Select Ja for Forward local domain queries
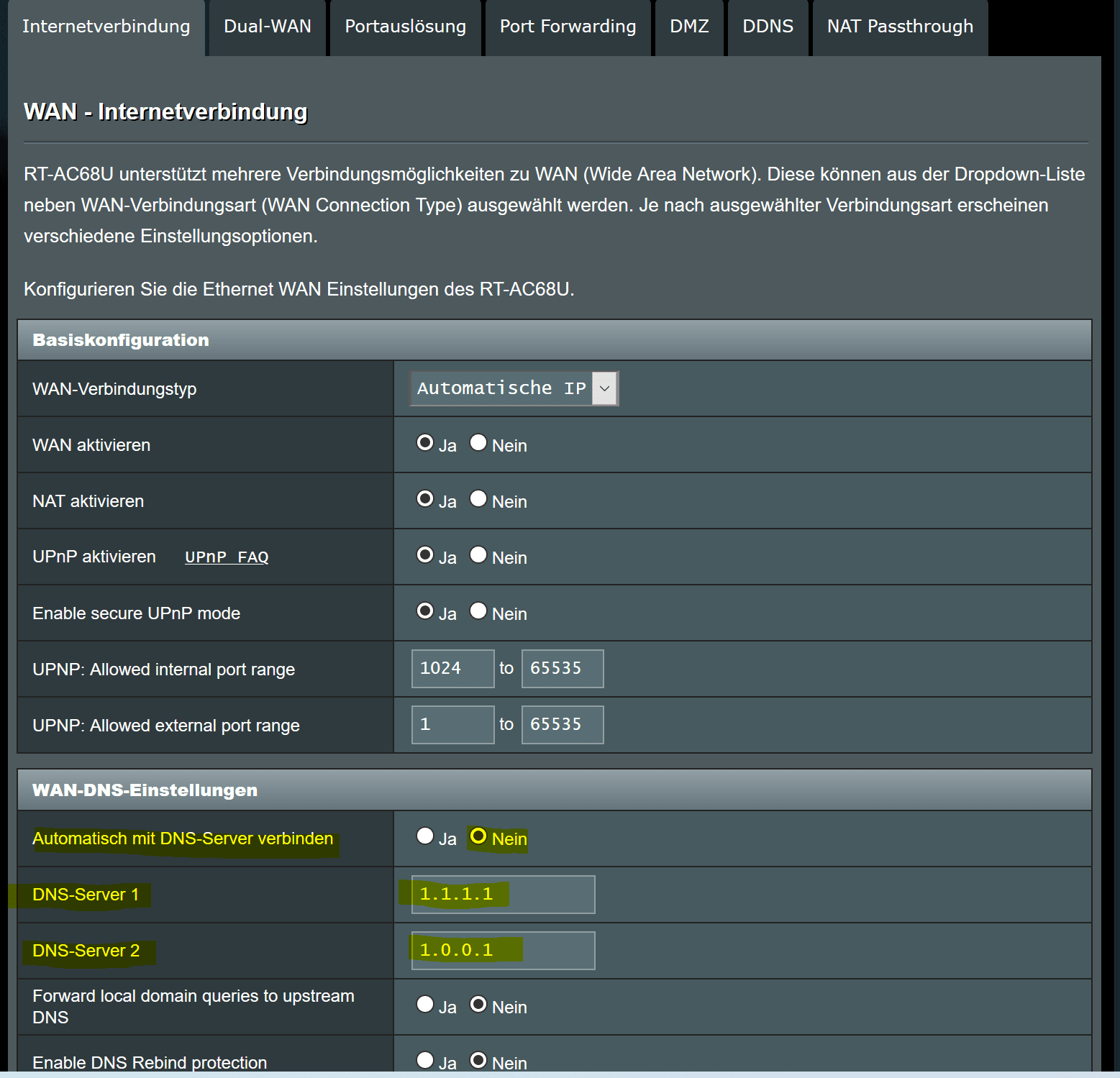 pos(425,1004)
